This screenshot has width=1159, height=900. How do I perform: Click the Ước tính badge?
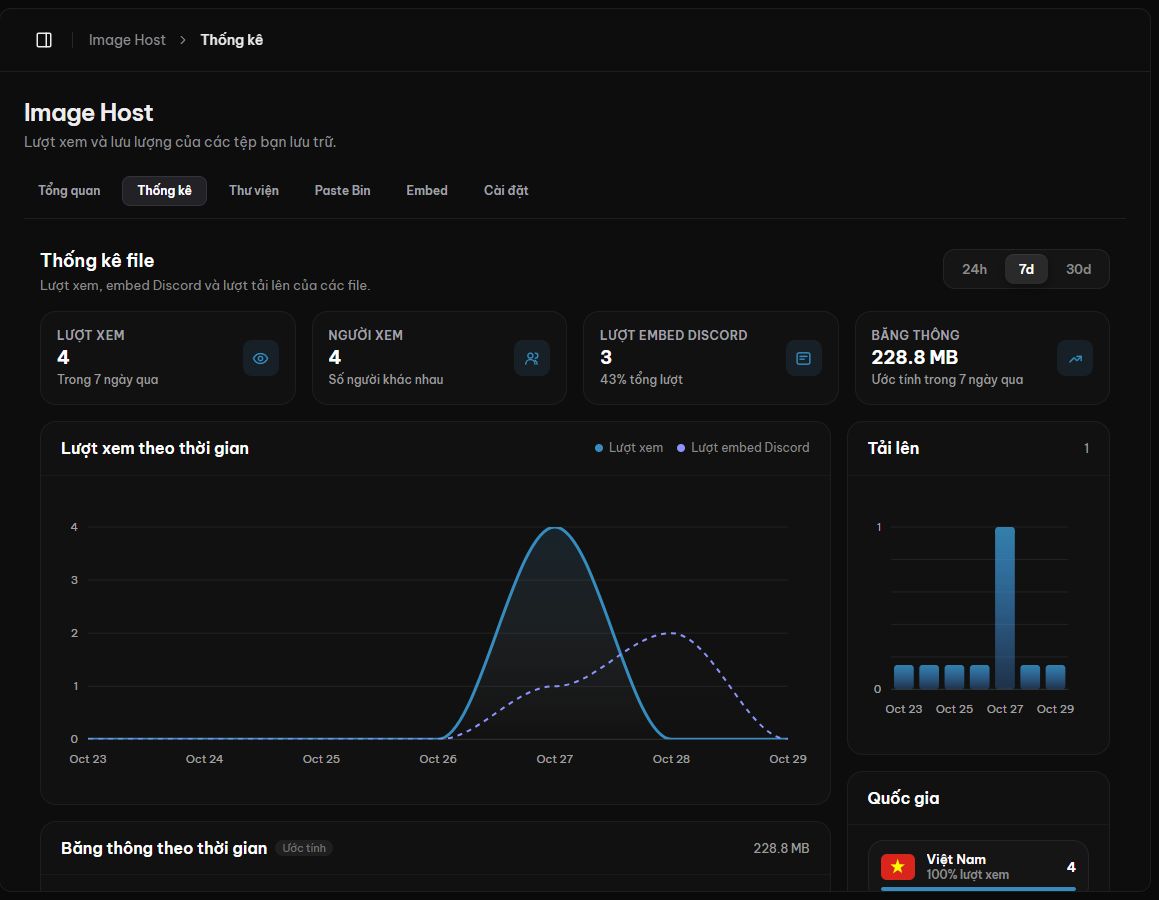(304, 848)
